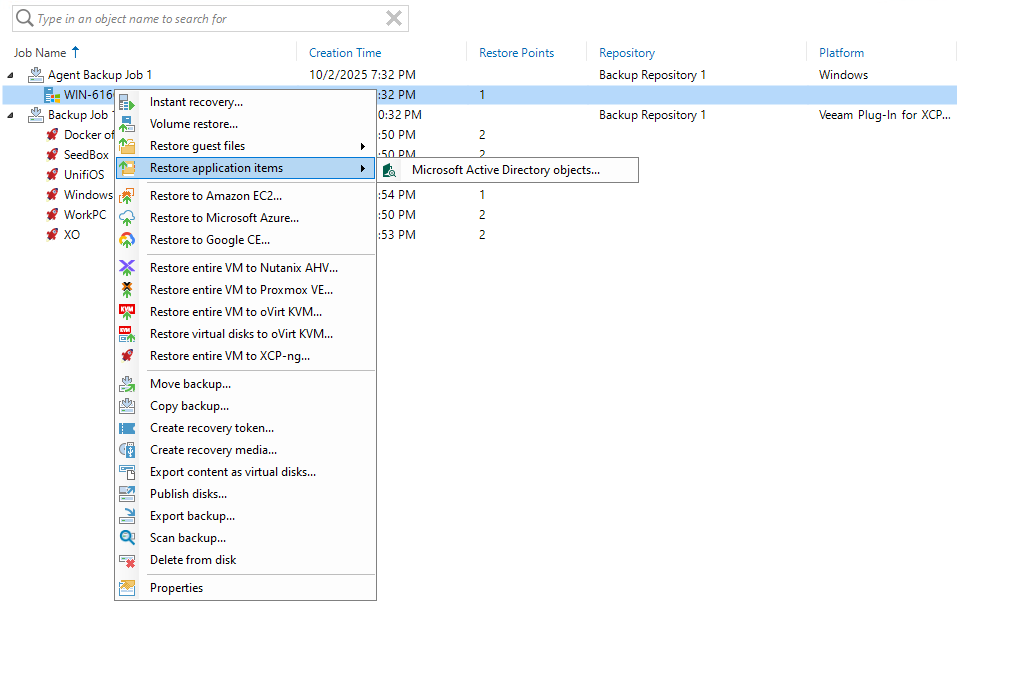The image size is (1017, 685).
Task: Expand the Restore guest files submenu arrow
Action: [363, 146]
